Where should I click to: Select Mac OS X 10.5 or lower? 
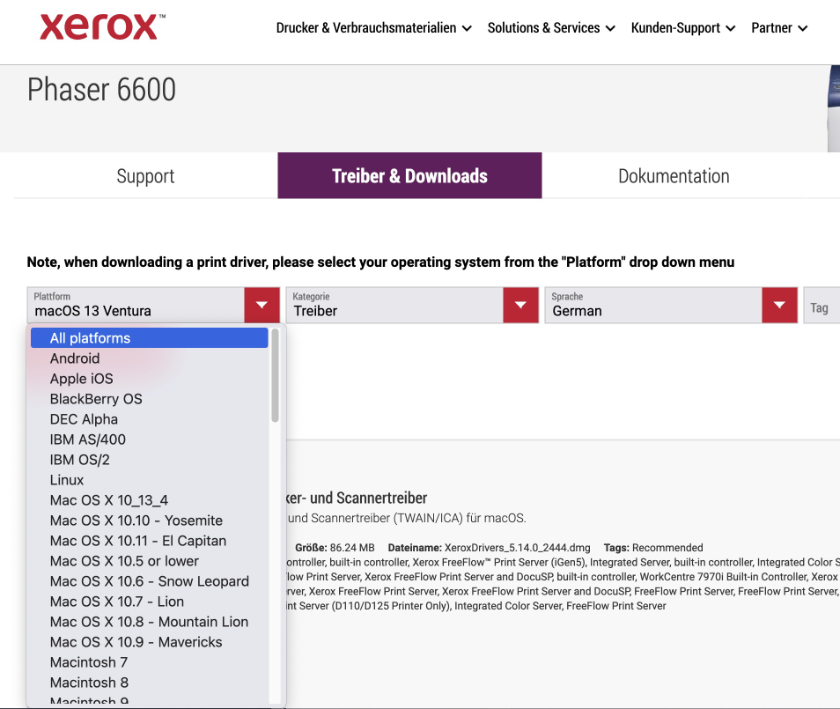pos(149,561)
